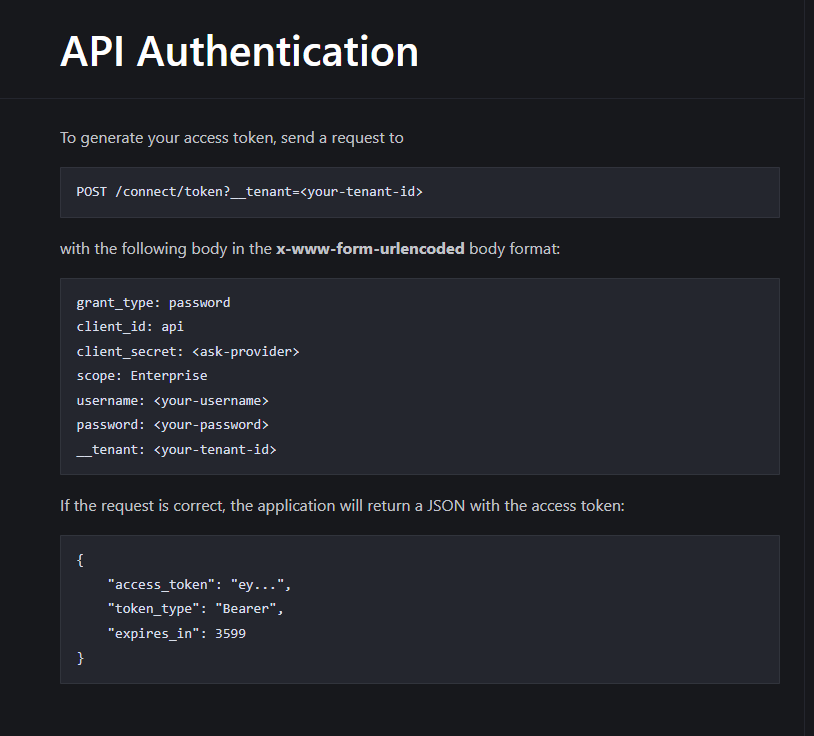
Task: Click the "To generate your access token" sentence
Action: (232, 138)
